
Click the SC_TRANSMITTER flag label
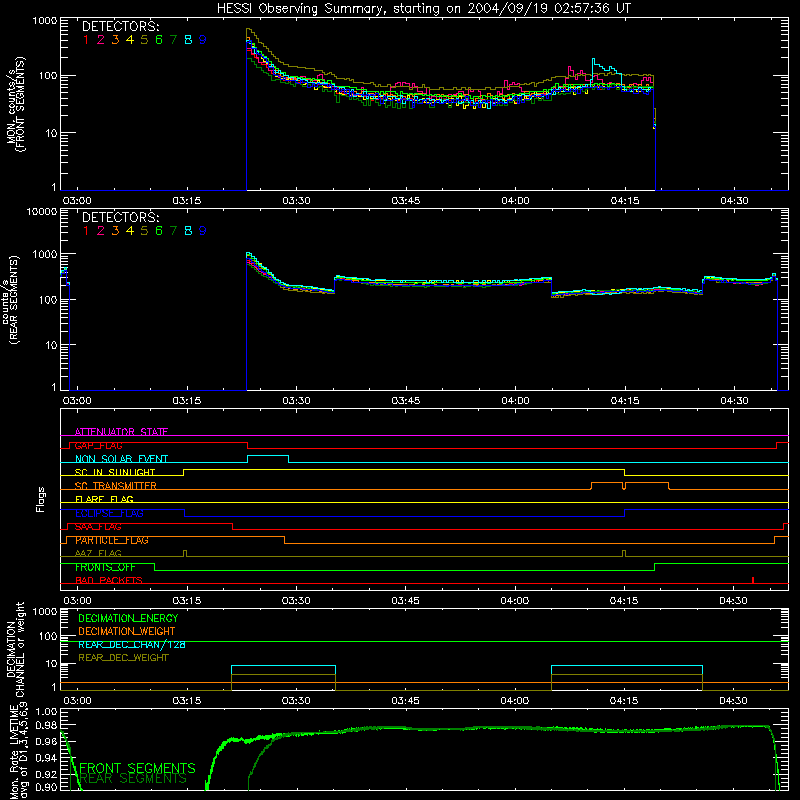tap(116, 486)
